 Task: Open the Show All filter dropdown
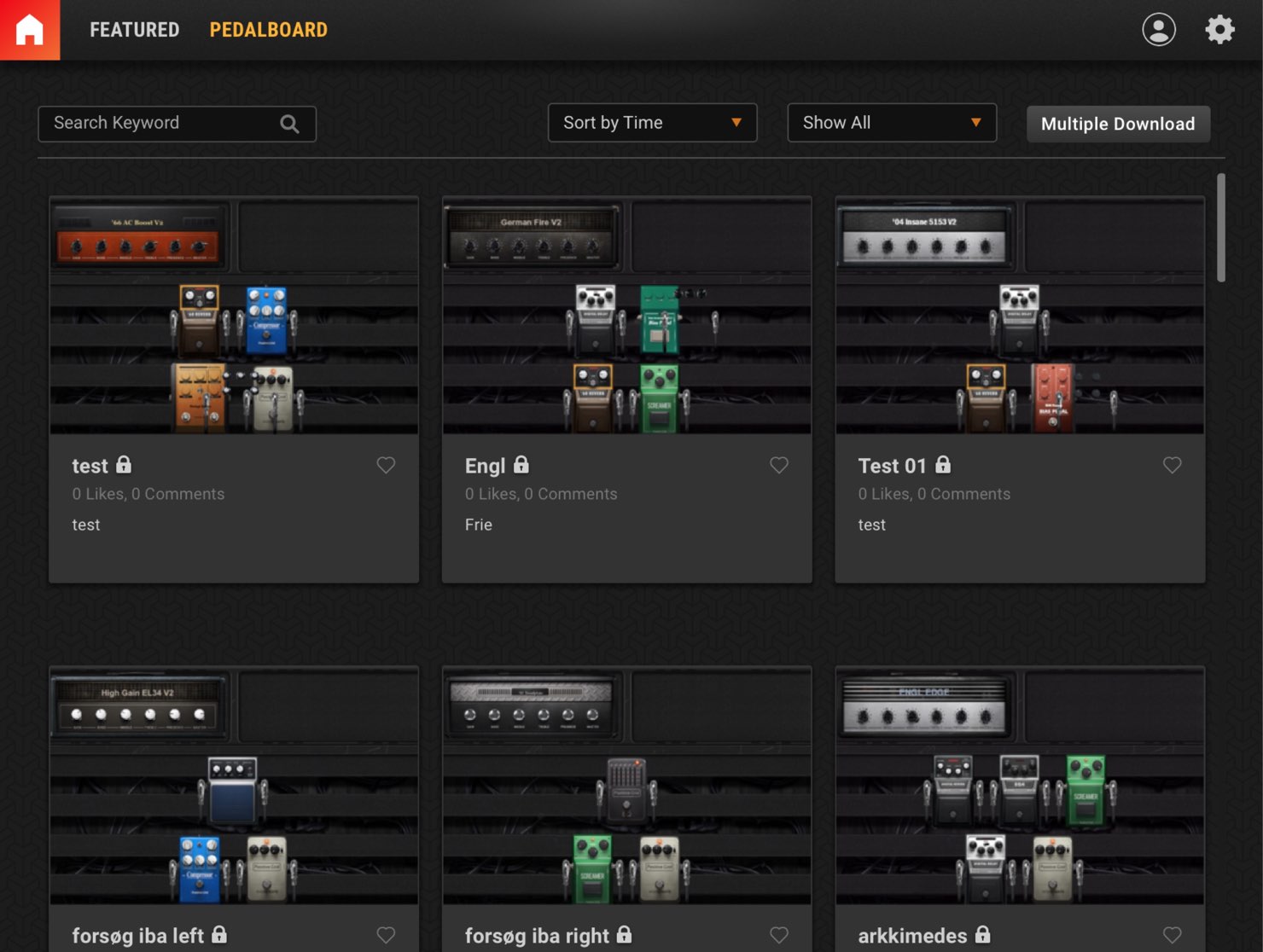point(892,123)
